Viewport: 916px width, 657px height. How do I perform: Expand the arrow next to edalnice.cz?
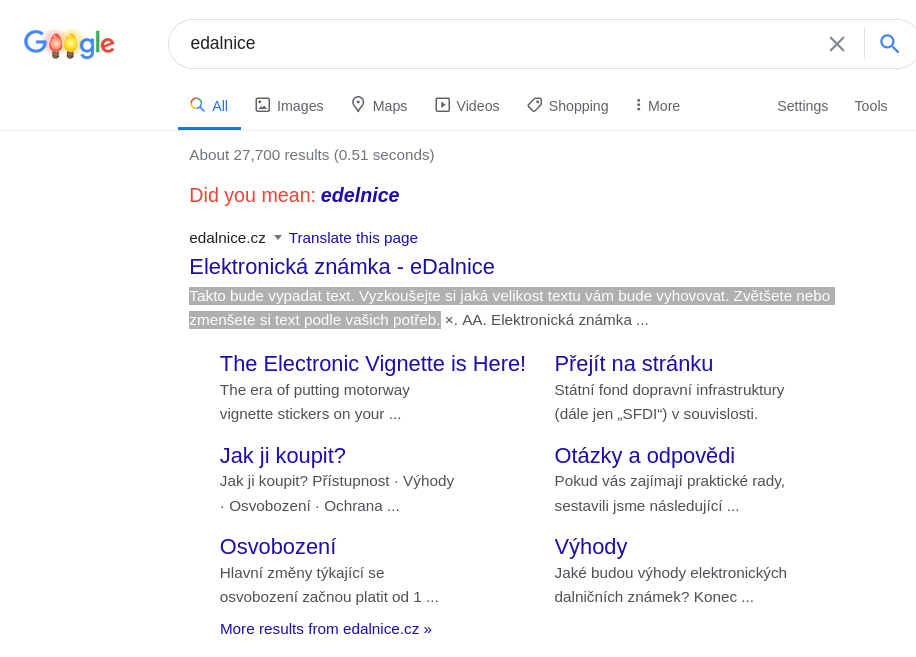pos(278,238)
